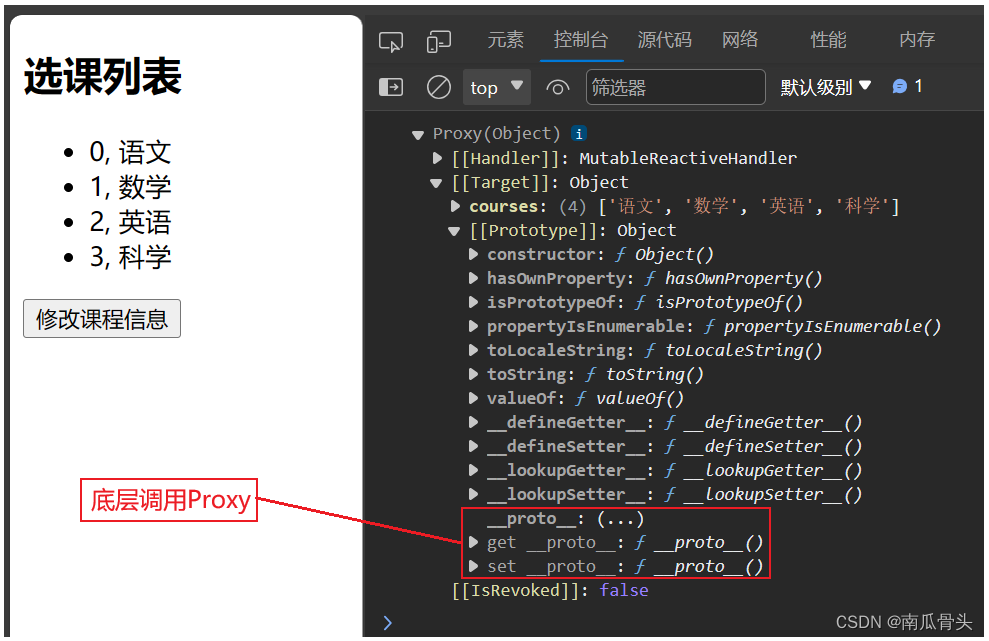Clear the console with the ban icon
This screenshot has height=641, width=989.
tap(438, 87)
